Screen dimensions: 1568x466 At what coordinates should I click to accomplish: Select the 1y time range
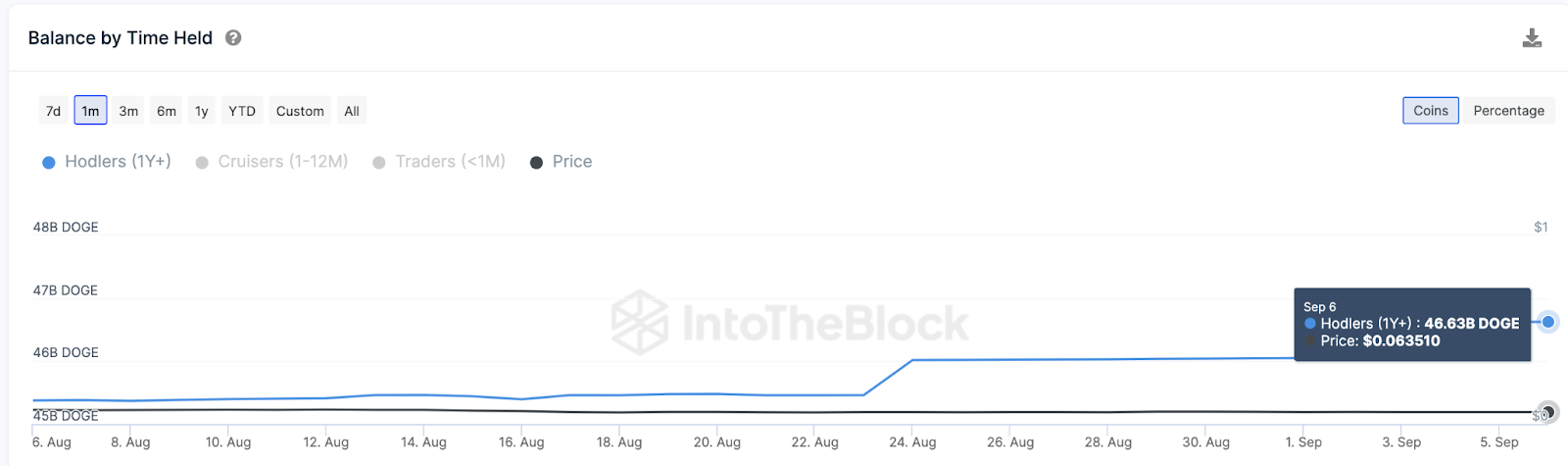coord(202,111)
